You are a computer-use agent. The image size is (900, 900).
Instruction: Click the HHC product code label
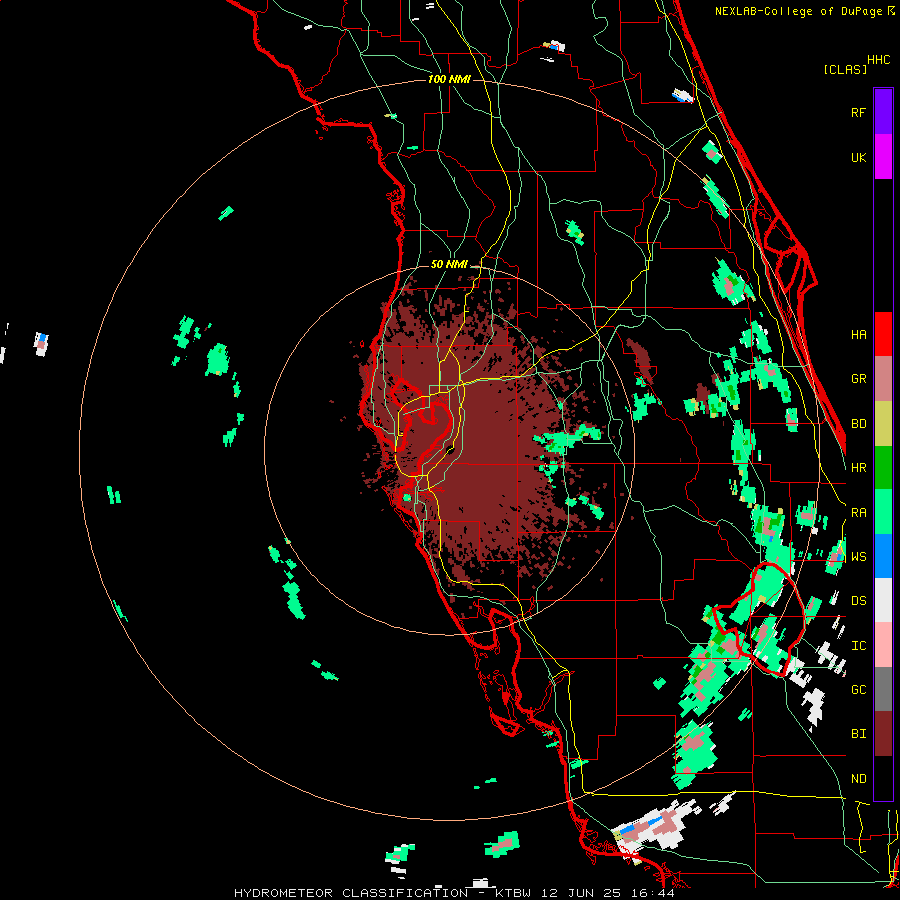(879, 60)
